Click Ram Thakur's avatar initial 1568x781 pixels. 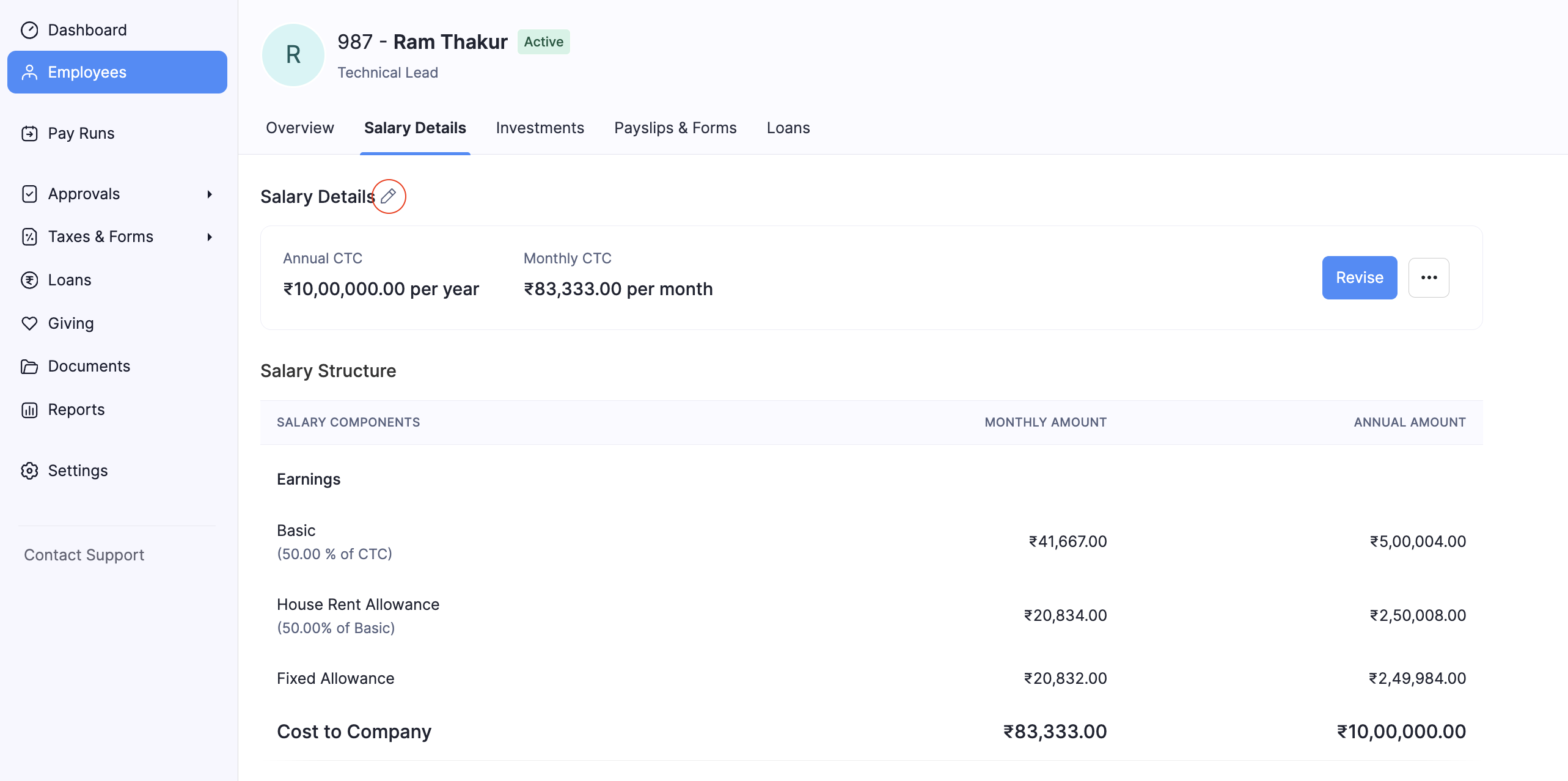click(x=293, y=54)
